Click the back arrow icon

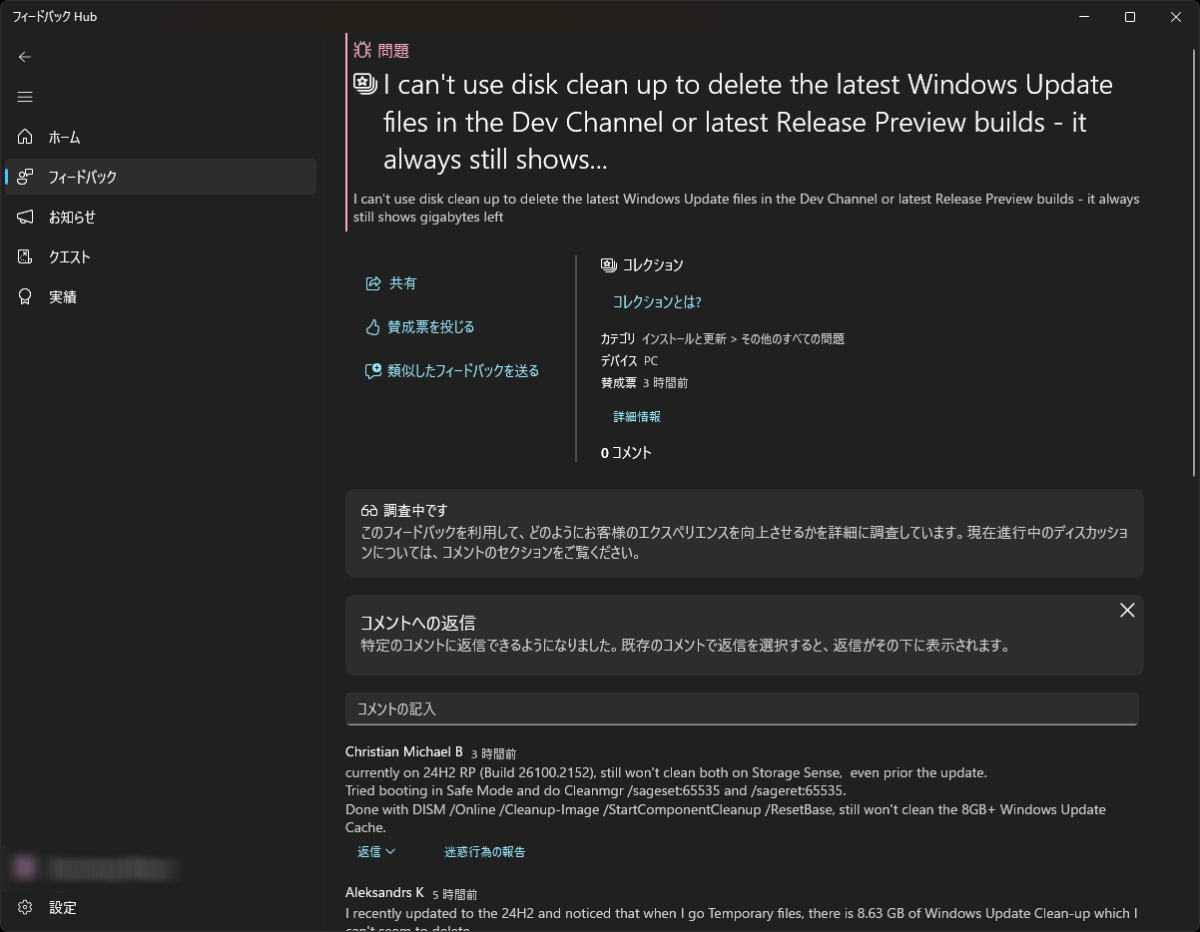(25, 57)
